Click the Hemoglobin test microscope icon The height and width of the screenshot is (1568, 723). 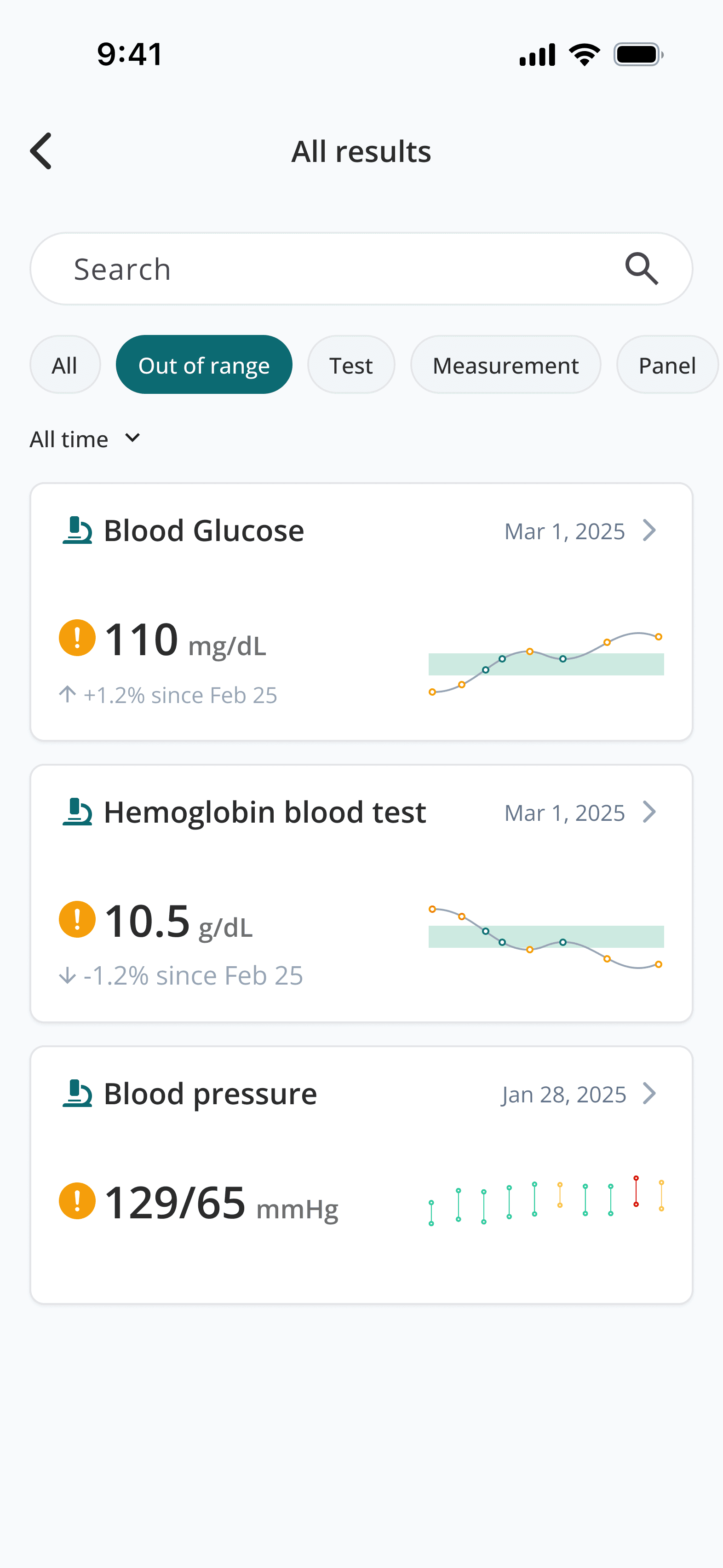(77, 812)
